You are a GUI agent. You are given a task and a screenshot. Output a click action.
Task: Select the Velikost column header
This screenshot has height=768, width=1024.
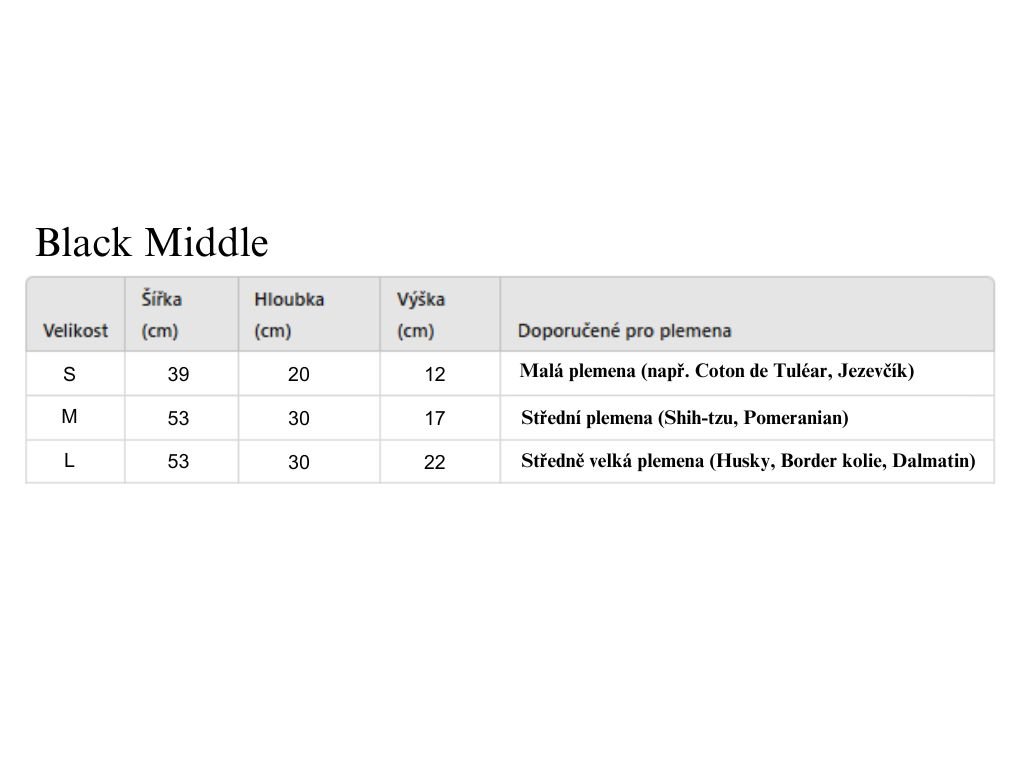75,330
